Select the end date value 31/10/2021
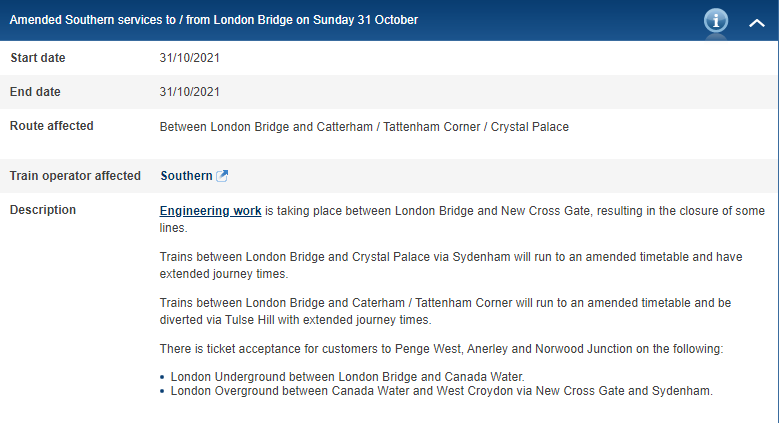Image resolution: width=779 pixels, height=423 pixels. tap(190, 92)
